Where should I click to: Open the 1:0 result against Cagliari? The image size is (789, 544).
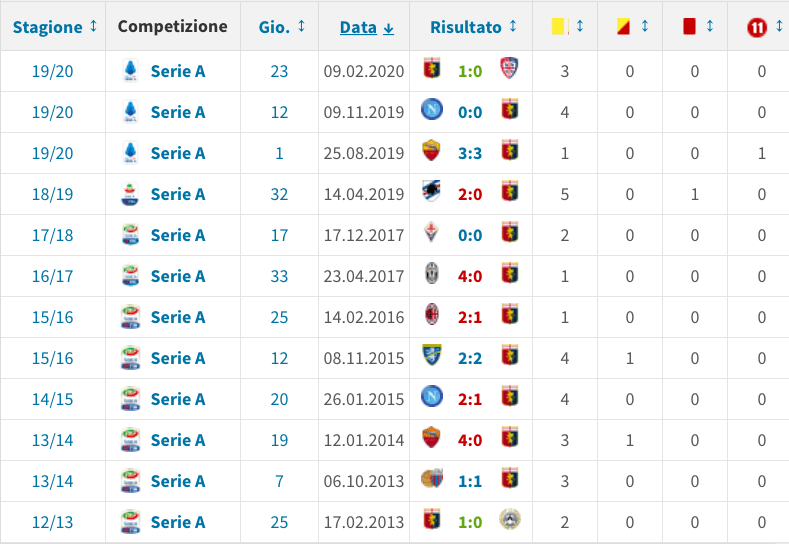point(471,71)
